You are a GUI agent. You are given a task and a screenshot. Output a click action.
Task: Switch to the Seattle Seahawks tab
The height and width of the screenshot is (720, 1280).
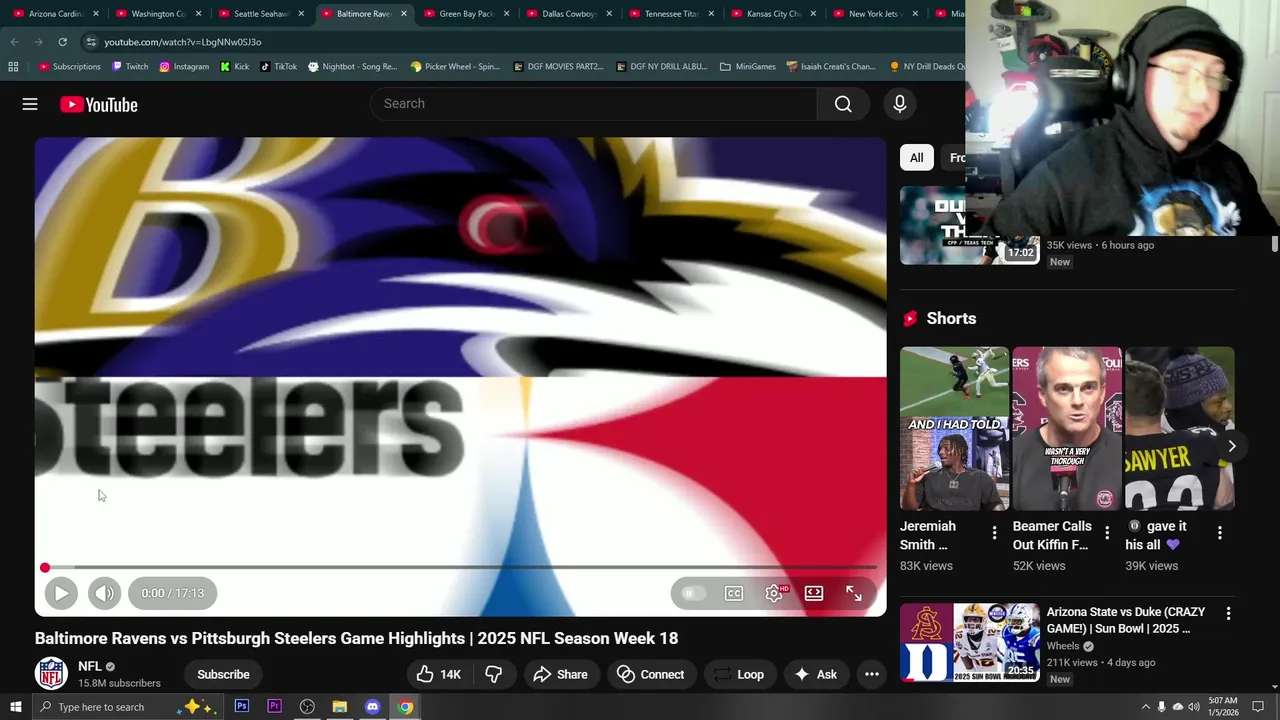click(260, 14)
